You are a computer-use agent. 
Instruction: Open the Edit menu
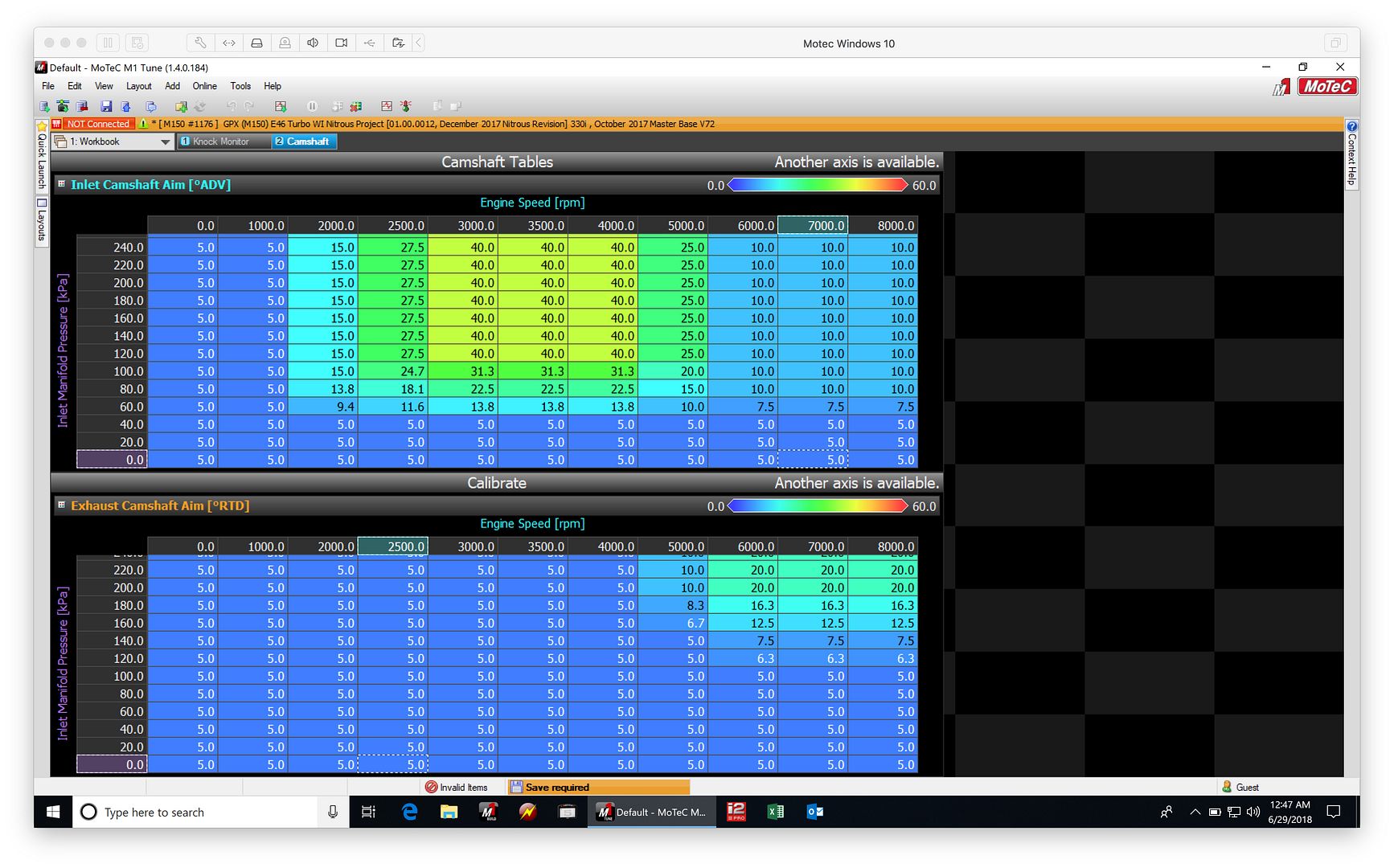[x=75, y=86]
